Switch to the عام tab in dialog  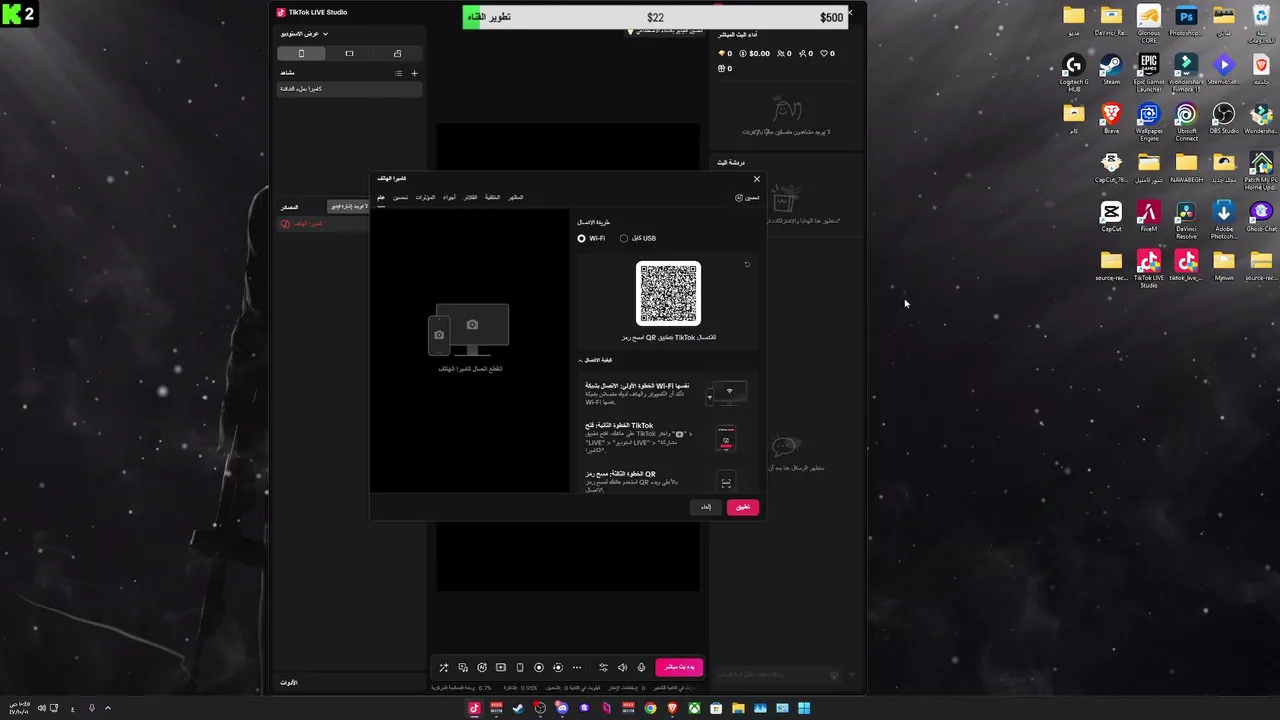click(x=381, y=197)
